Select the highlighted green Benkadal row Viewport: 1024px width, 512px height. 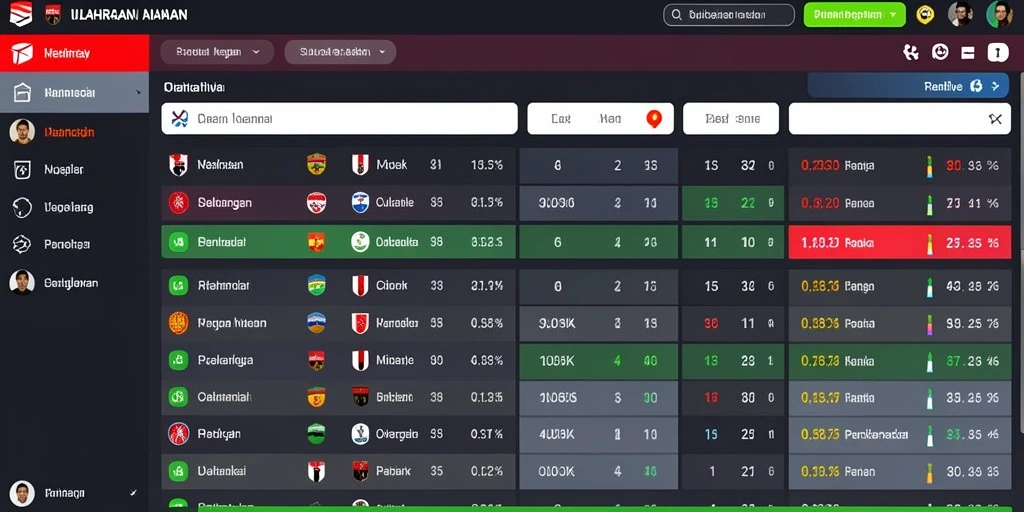[x=338, y=242]
